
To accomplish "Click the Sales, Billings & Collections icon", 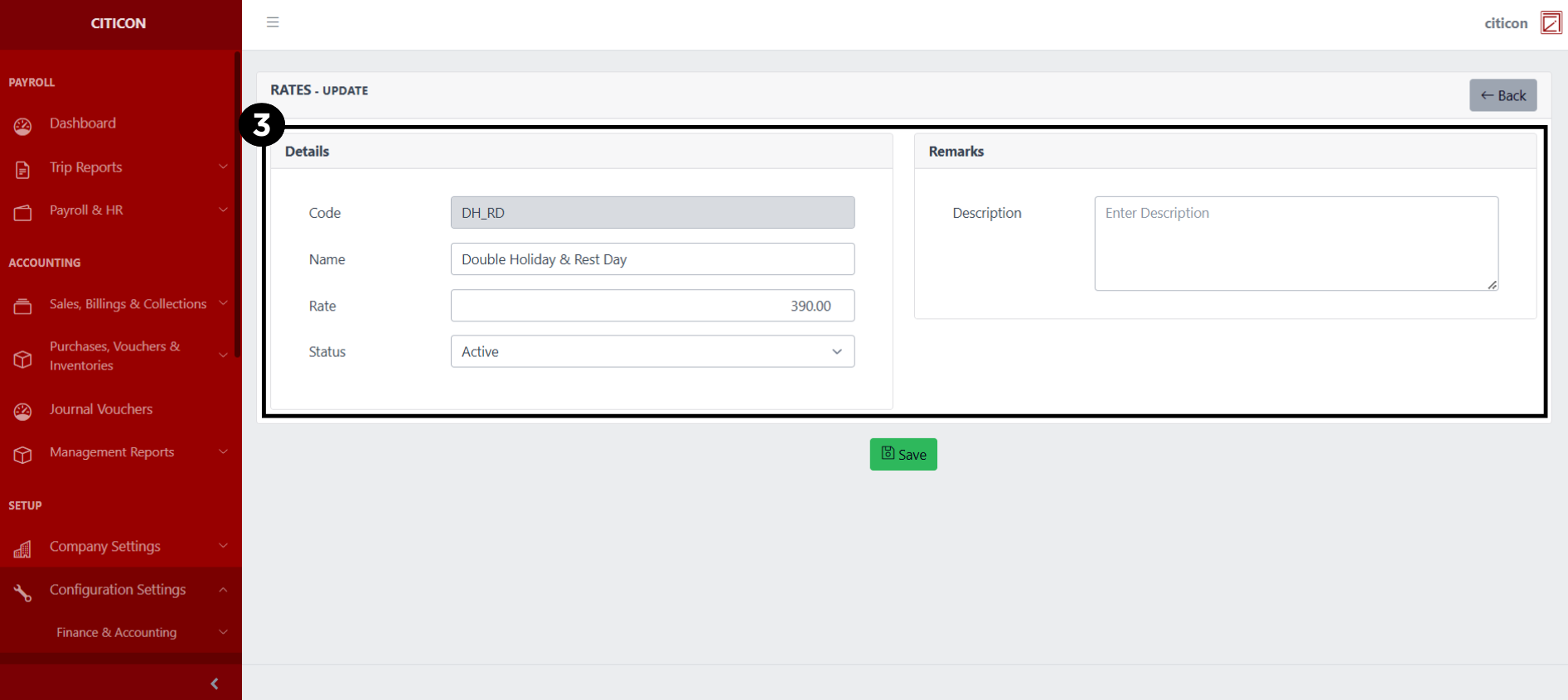I will click(x=22, y=307).
